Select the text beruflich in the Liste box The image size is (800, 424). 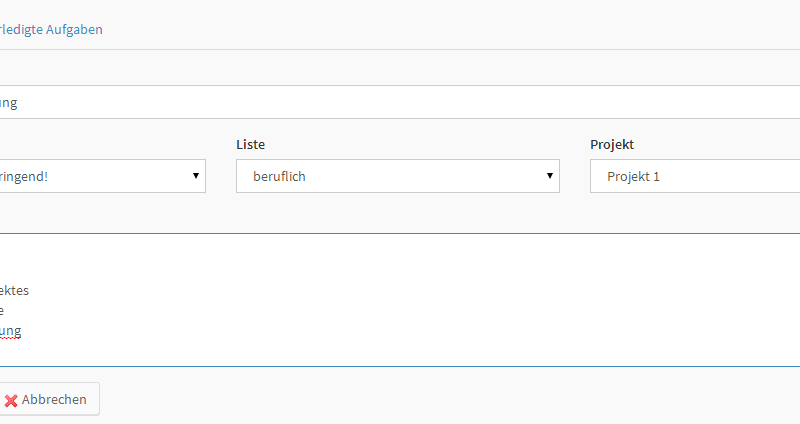click(x=278, y=176)
